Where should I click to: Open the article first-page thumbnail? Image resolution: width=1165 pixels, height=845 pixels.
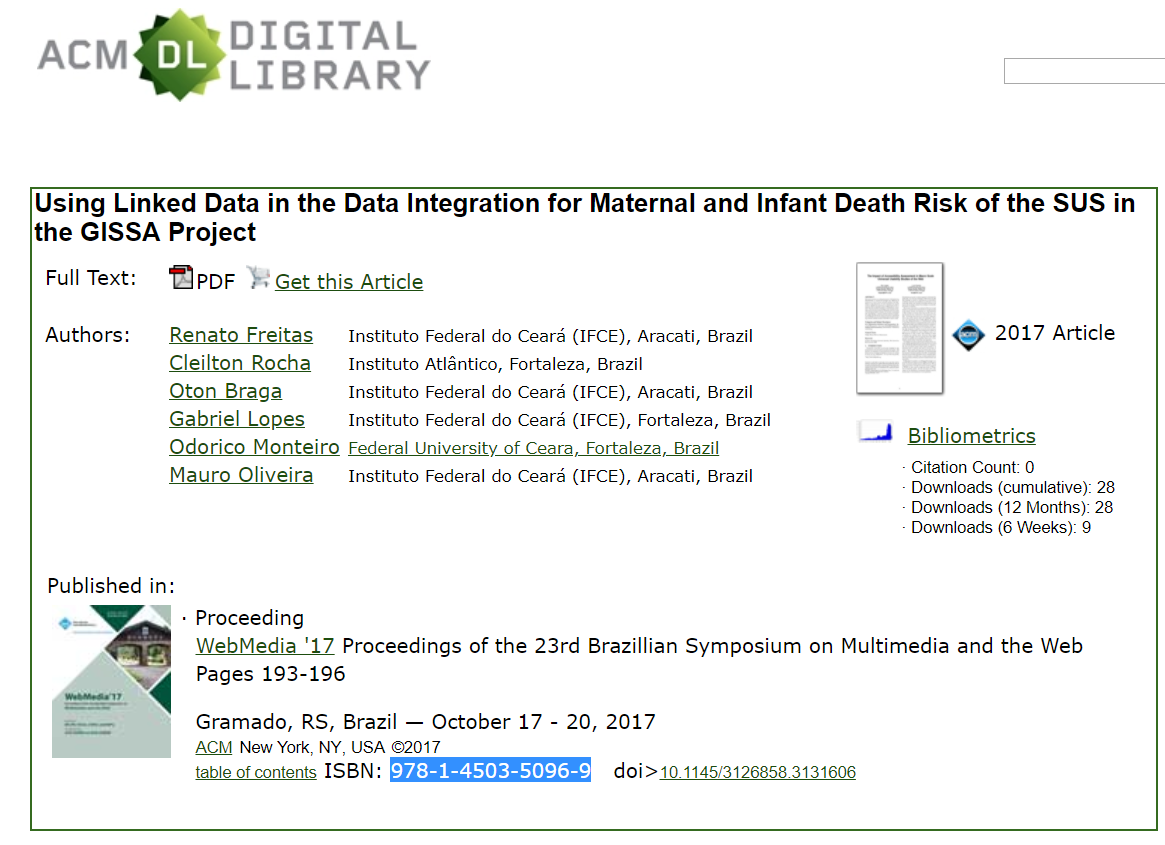(900, 328)
